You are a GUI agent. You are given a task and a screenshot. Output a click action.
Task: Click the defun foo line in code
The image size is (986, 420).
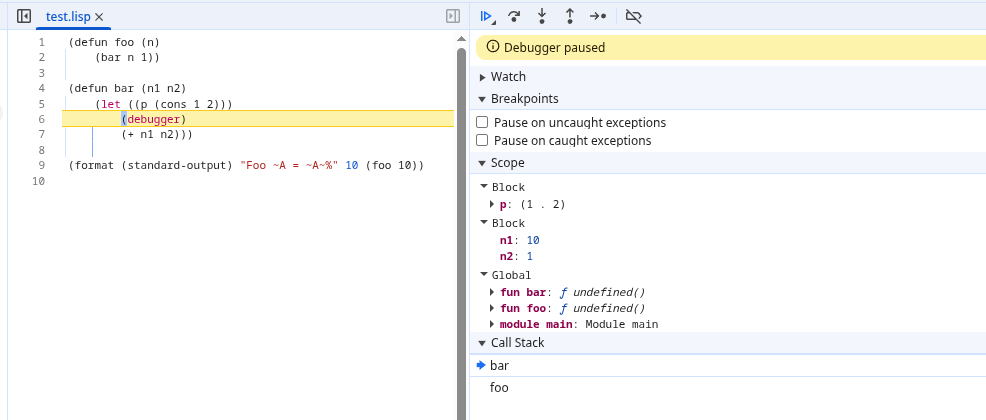point(114,42)
